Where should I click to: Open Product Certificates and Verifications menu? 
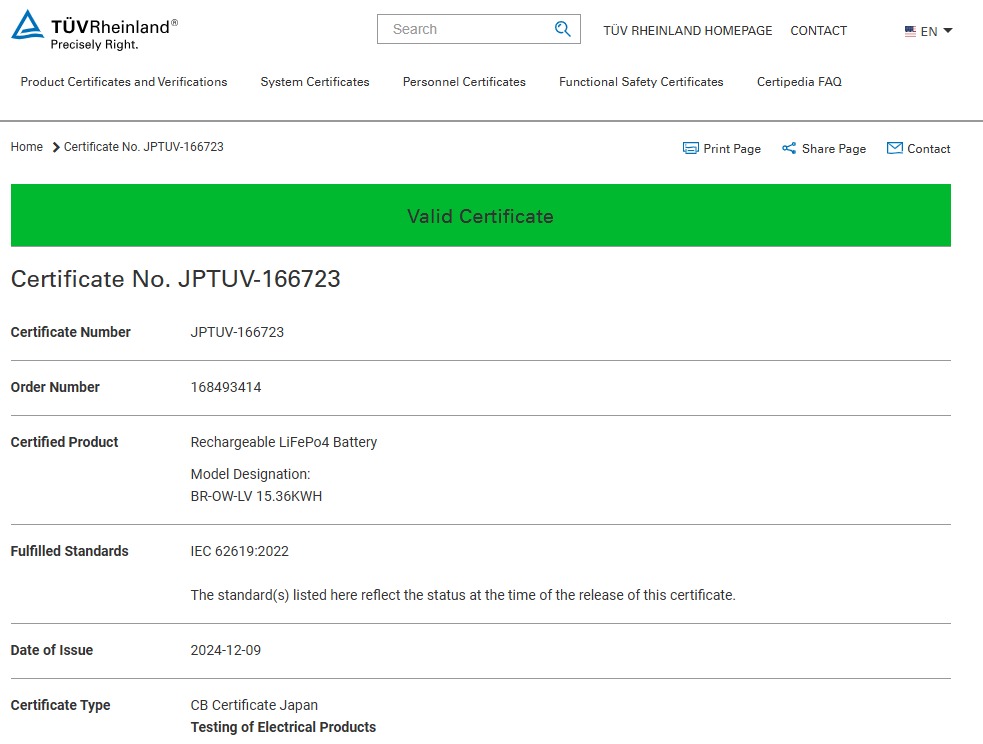pyautogui.click(x=124, y=82)
